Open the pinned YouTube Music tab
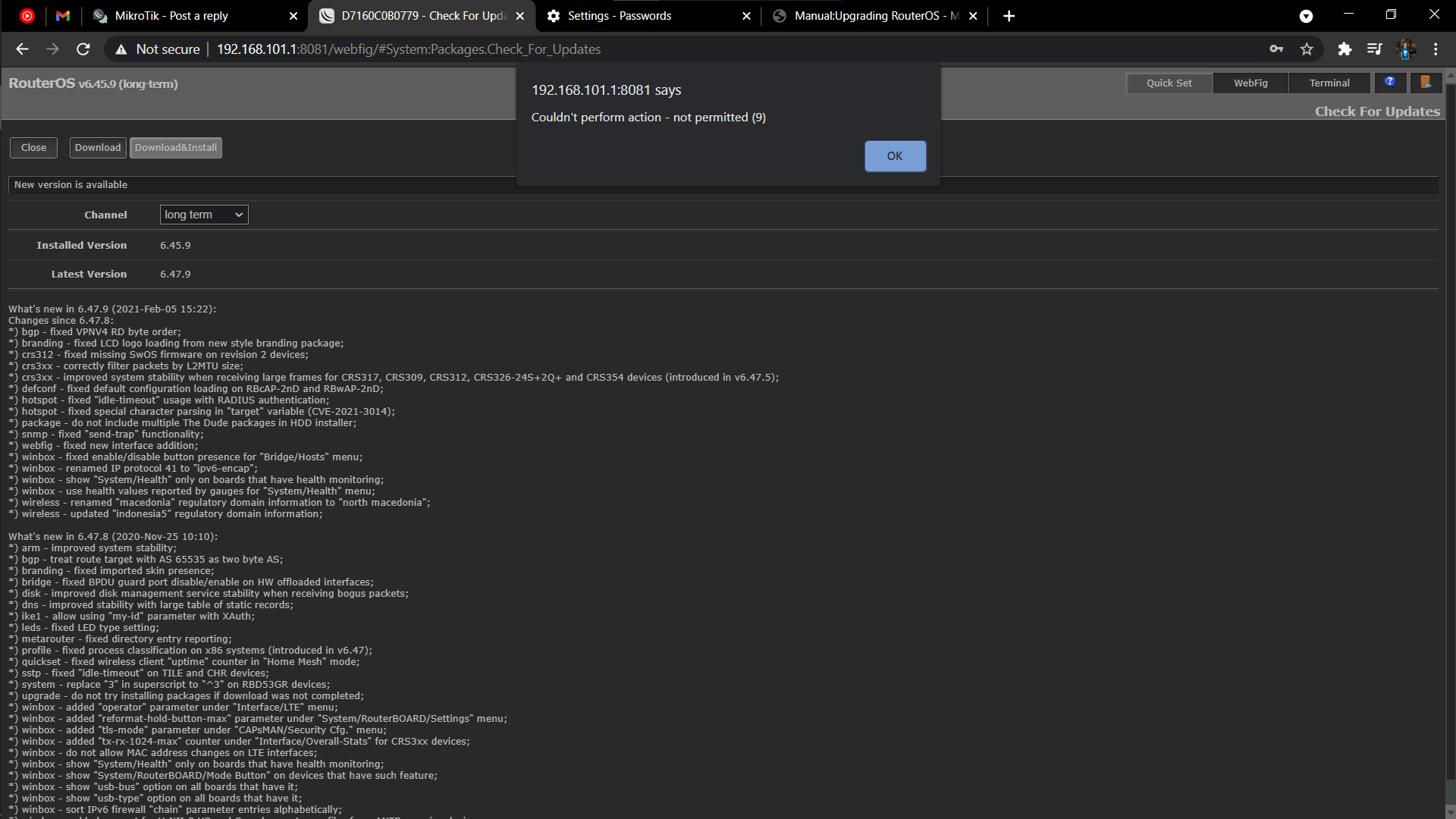 [27, 16]
